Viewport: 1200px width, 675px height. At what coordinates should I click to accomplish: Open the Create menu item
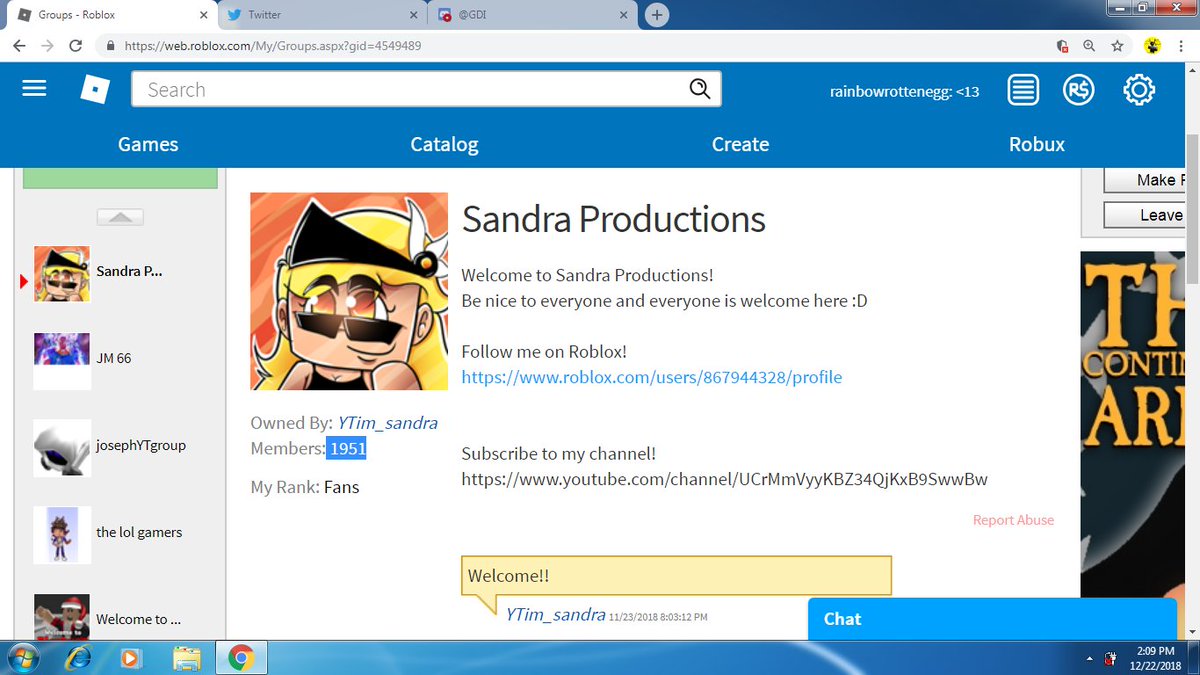pyautogui.click(x=740, y=144)
